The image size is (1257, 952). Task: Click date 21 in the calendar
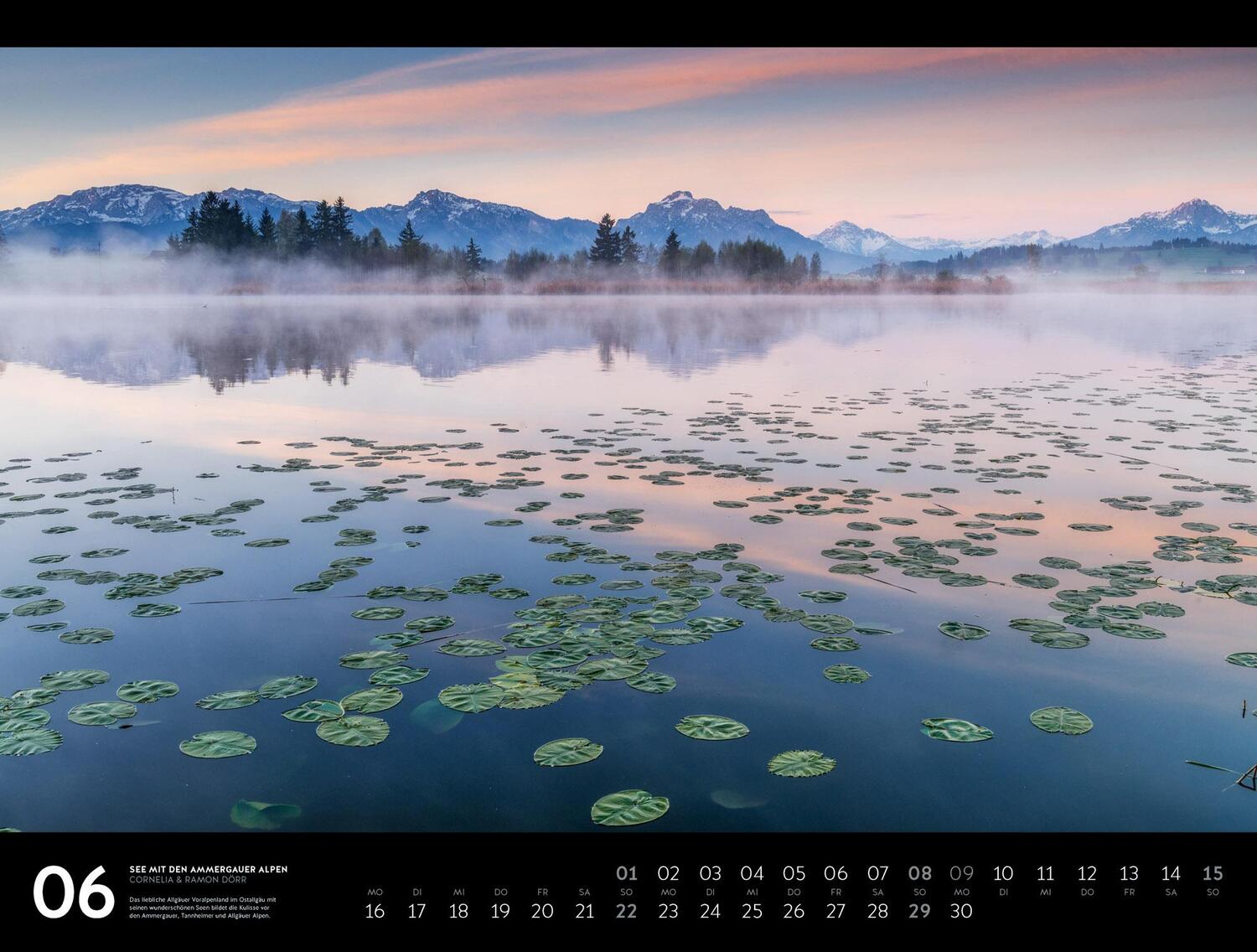coord(584,911)
